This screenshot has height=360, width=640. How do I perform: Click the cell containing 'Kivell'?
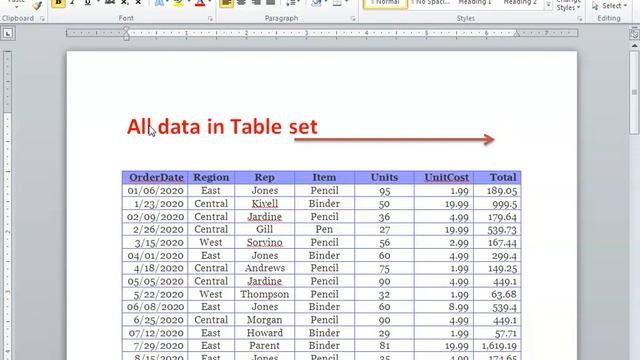[264, 204]
